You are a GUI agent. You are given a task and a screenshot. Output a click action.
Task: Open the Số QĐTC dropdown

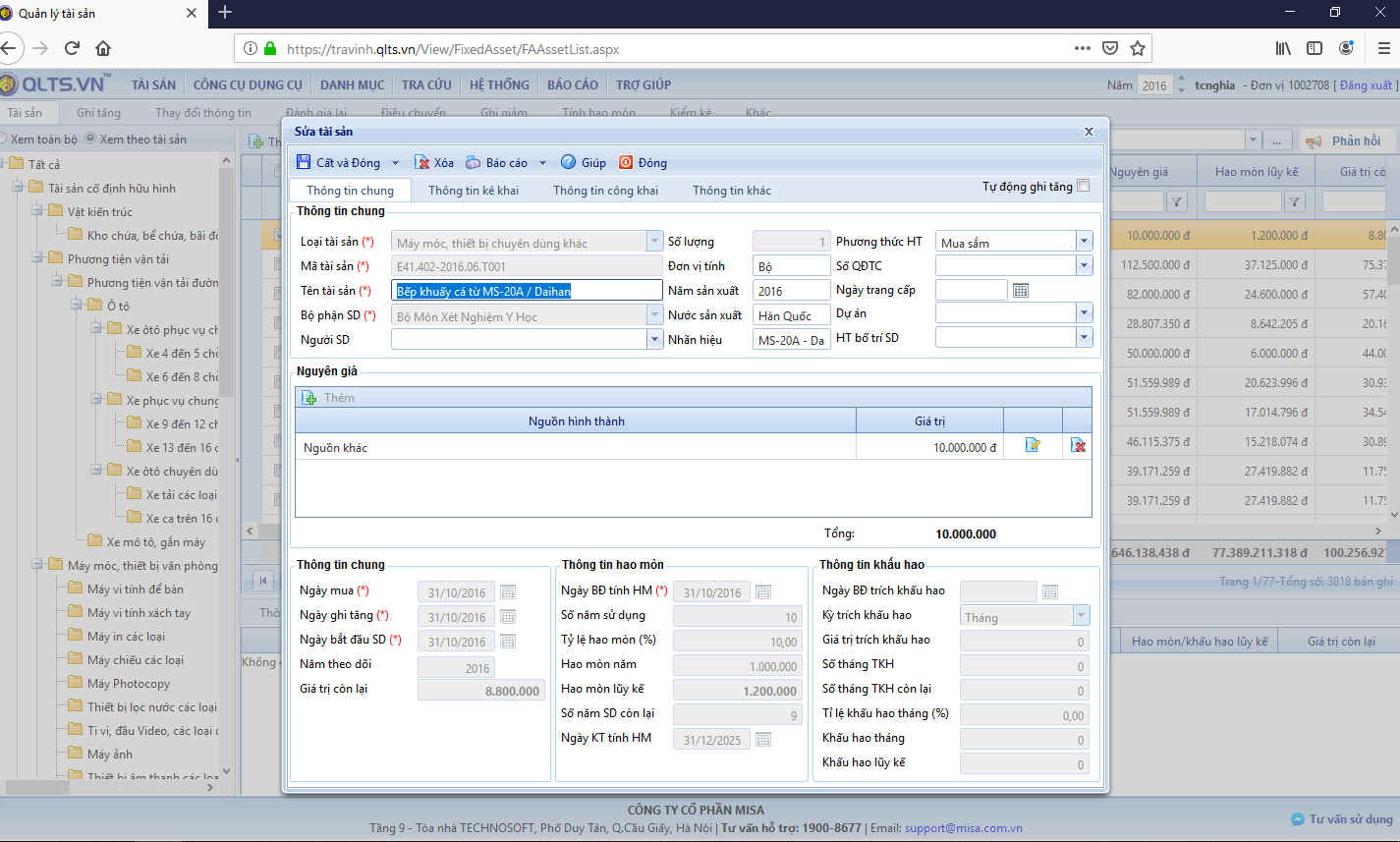tap(1084, 265)
